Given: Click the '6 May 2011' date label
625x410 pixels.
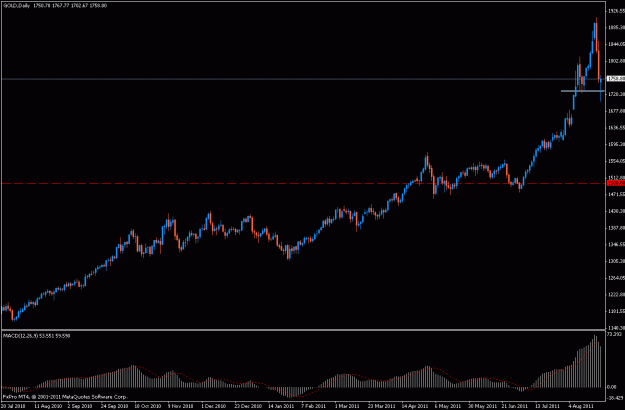Looking at the screenshot, I should (448, 406).
